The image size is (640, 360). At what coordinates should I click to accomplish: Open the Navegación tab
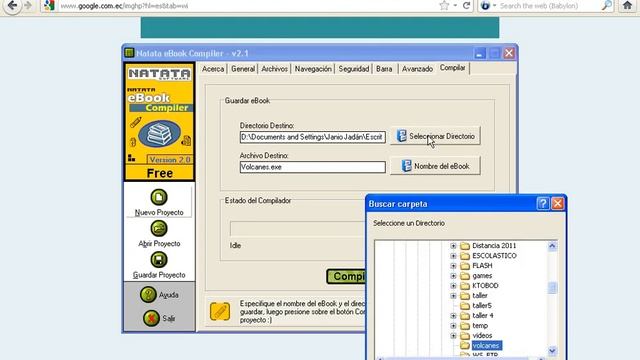pyautogui.click(x=313, y=69)
